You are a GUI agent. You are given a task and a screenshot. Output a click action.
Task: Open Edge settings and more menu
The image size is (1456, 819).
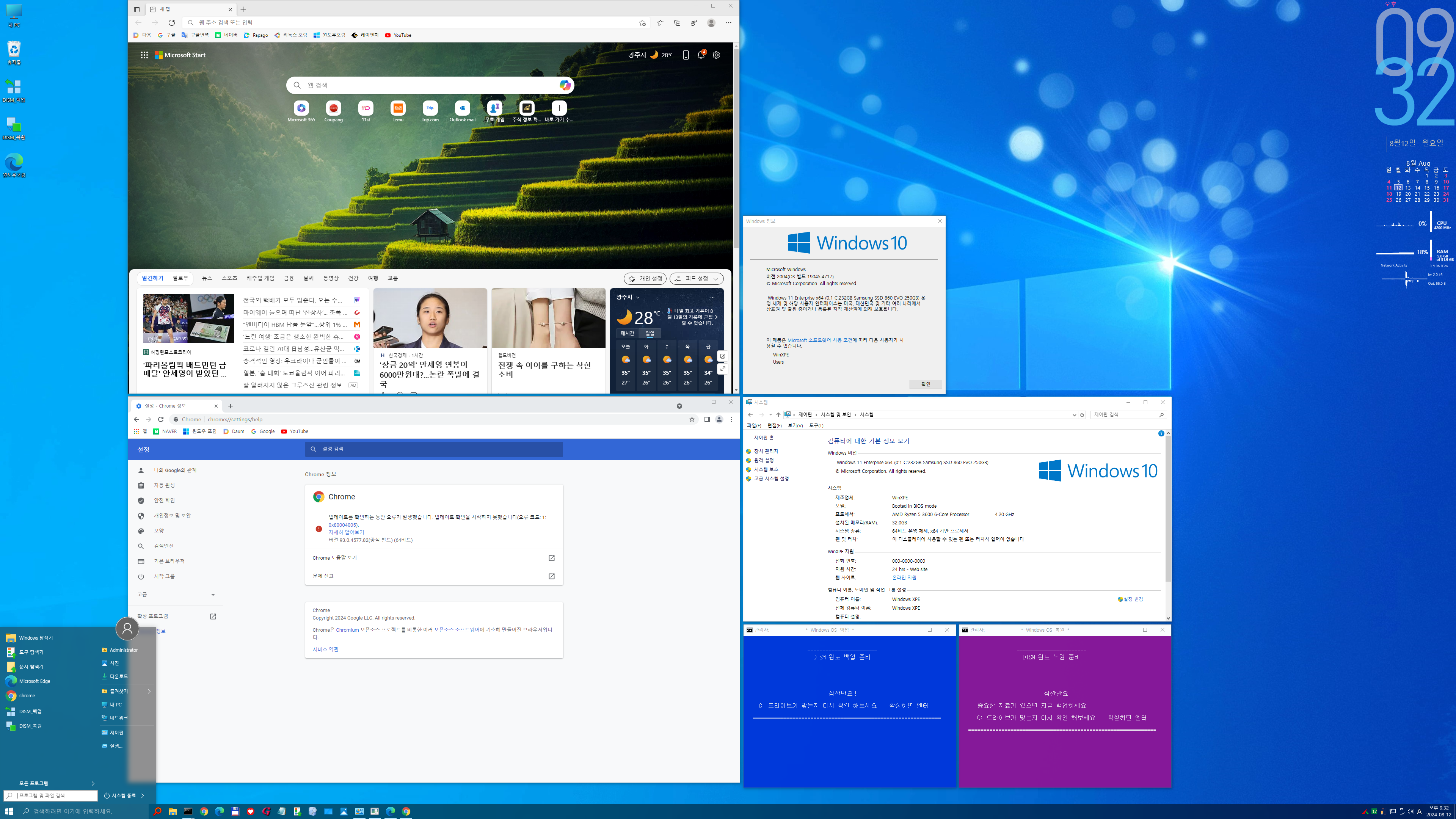click(728, 23)
